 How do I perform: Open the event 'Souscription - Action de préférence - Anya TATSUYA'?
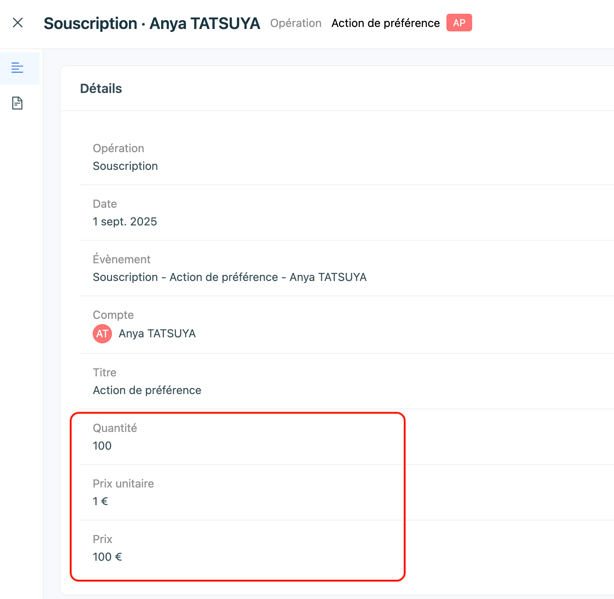pos(229,277)
